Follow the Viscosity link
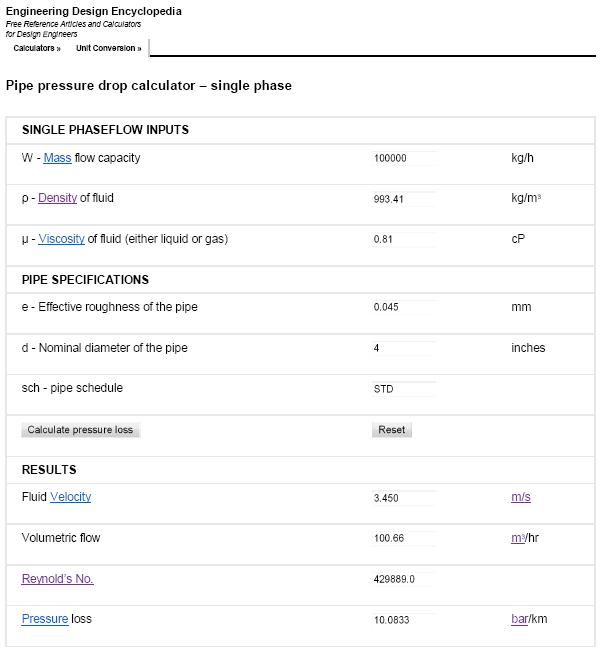The height and width of the screenshot is (658, 610). (61, 239)
